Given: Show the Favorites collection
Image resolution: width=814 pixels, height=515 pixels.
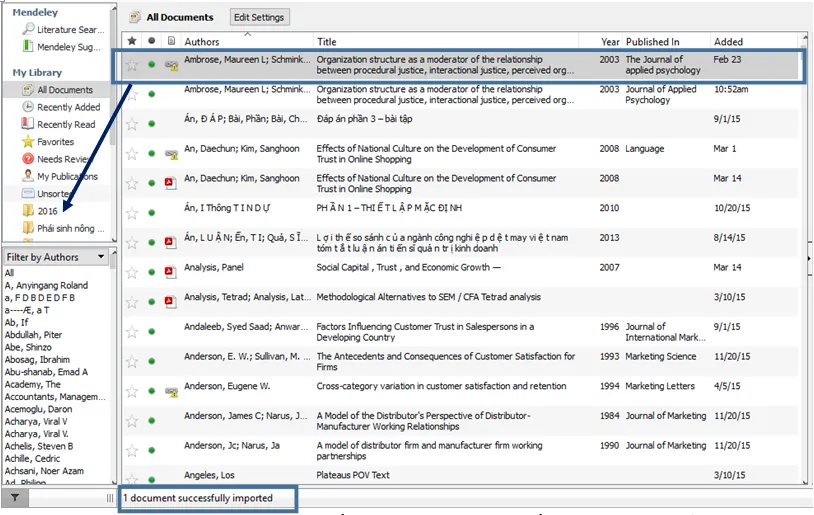Looking at the screenshot, I should point(48,142).
